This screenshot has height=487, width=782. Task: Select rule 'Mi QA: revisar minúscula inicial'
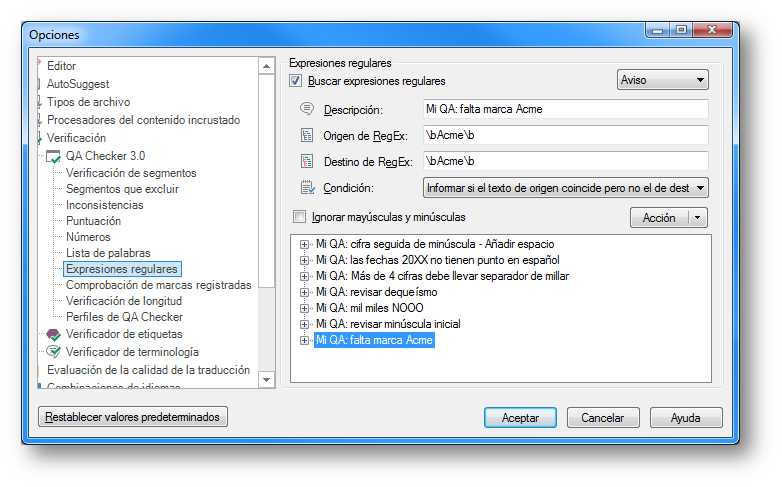coord(388,324)
